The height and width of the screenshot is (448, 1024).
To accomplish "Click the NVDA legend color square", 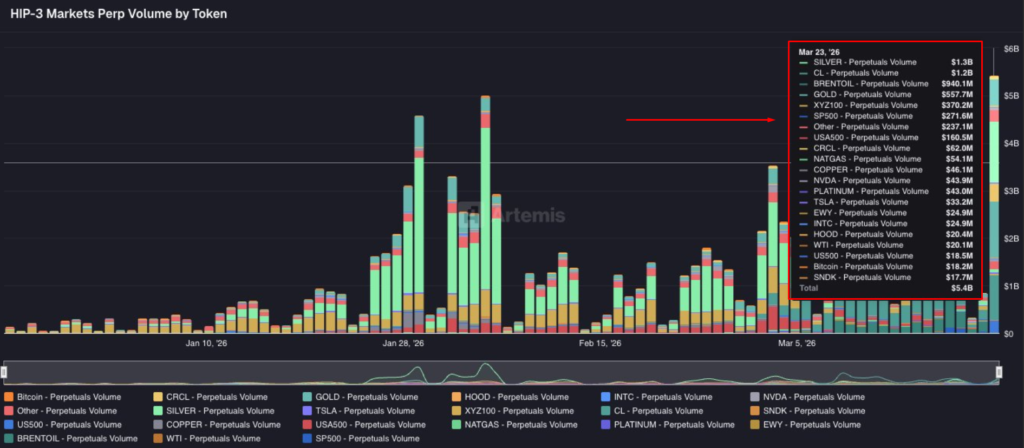I will click(754, 397).
